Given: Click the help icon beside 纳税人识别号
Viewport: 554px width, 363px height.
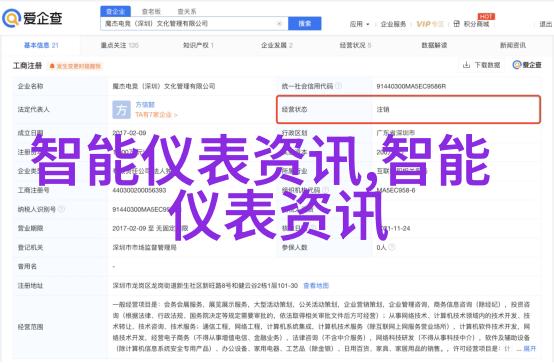Looking at the screenshot, I should click(61, 209).
